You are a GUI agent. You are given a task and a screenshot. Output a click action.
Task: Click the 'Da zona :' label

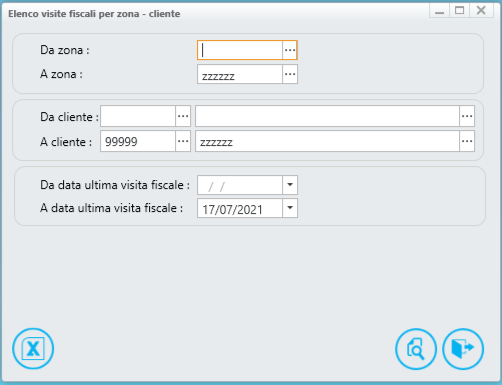(65, 50)
